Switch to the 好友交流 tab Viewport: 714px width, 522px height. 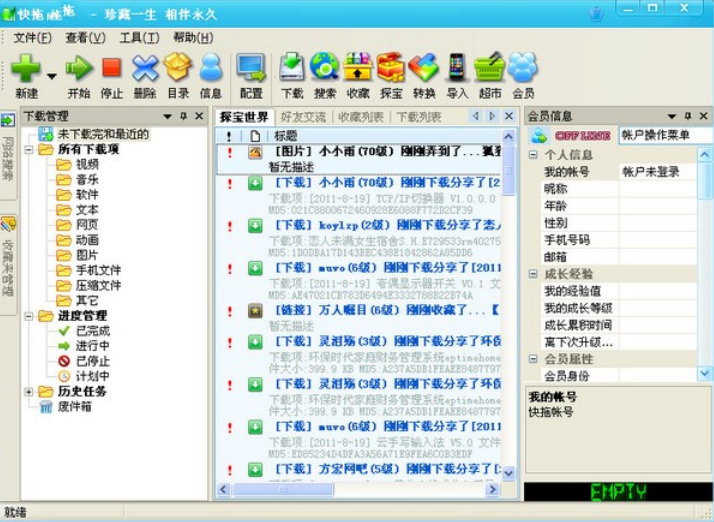tap(303, 117)
